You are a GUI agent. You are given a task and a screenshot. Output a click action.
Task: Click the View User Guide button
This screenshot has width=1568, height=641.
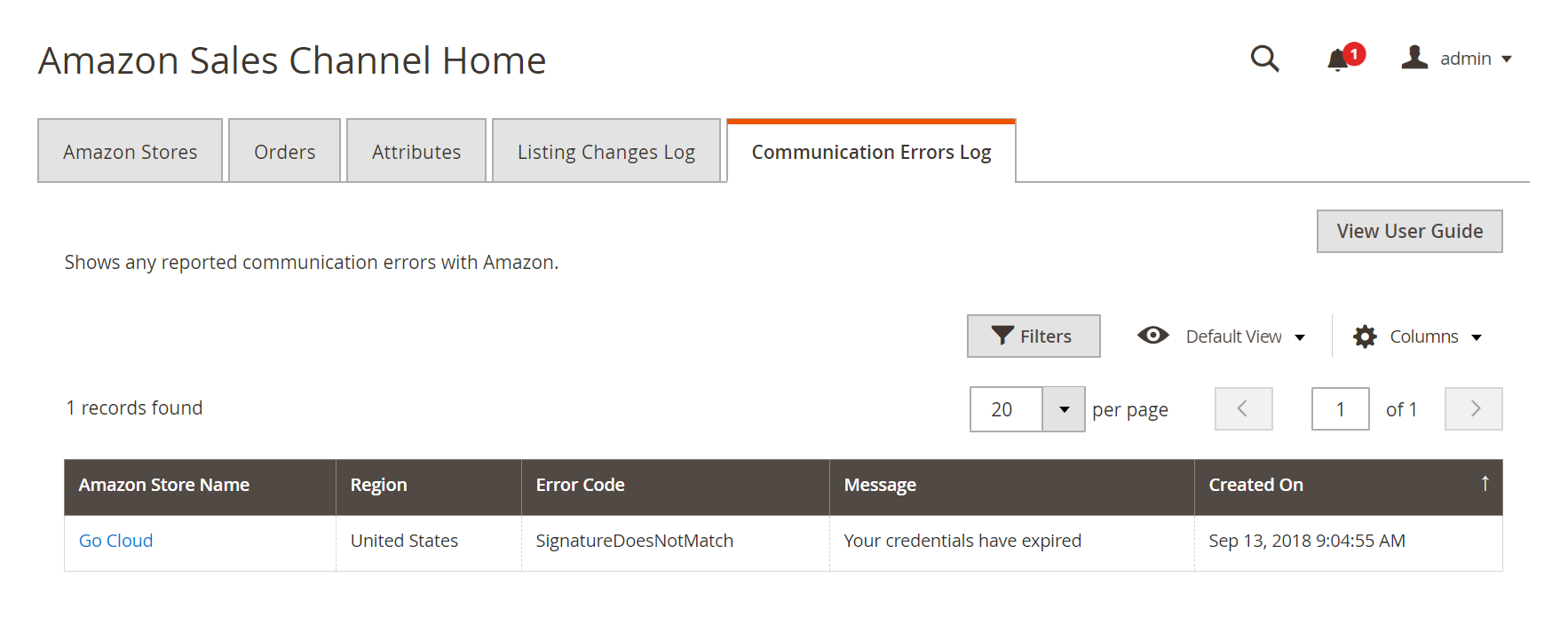[1409, 231]
